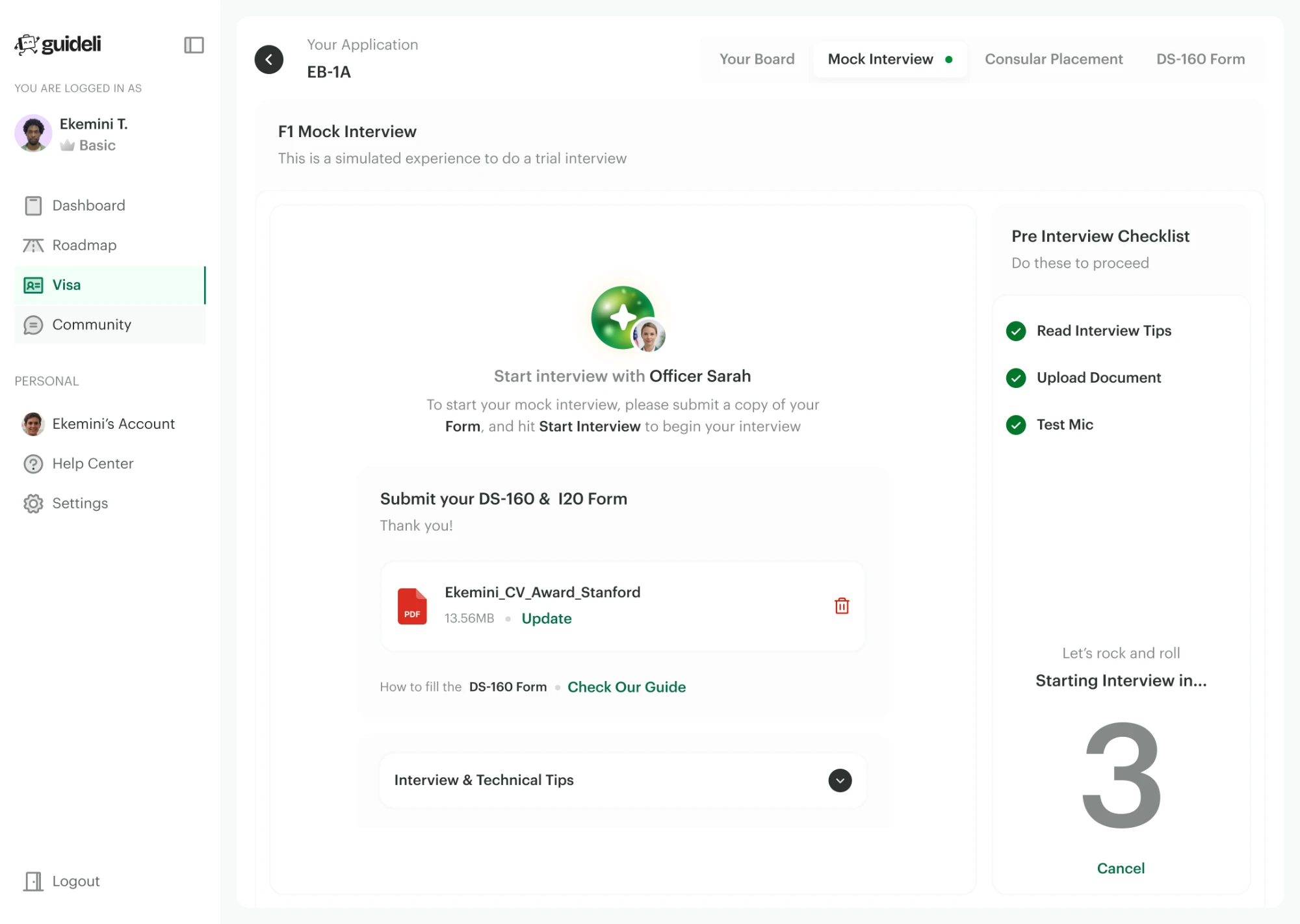Cancel the interview countdown

[1121, 868]
